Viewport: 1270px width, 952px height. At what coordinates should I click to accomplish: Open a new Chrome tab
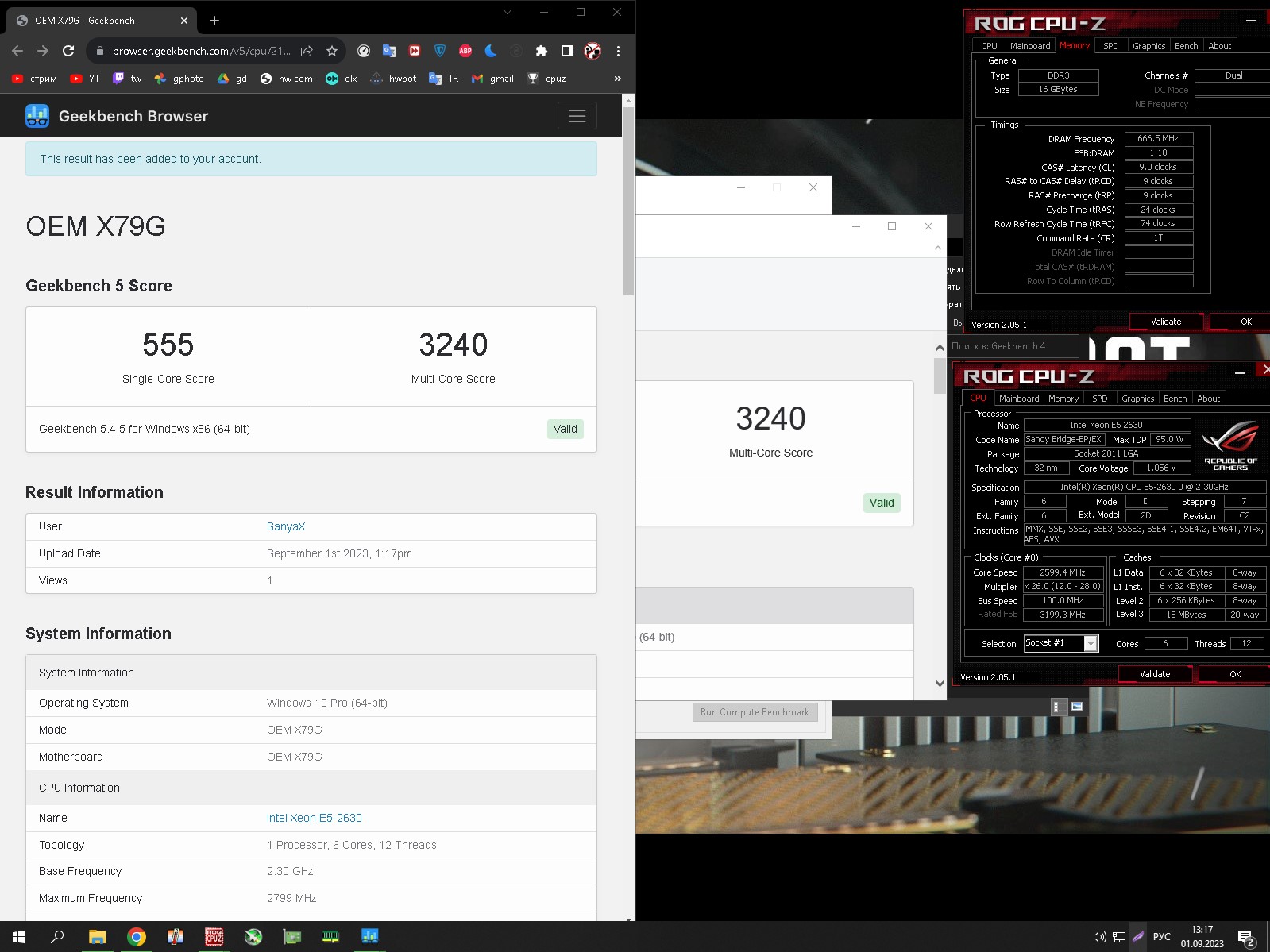point(214,21)
